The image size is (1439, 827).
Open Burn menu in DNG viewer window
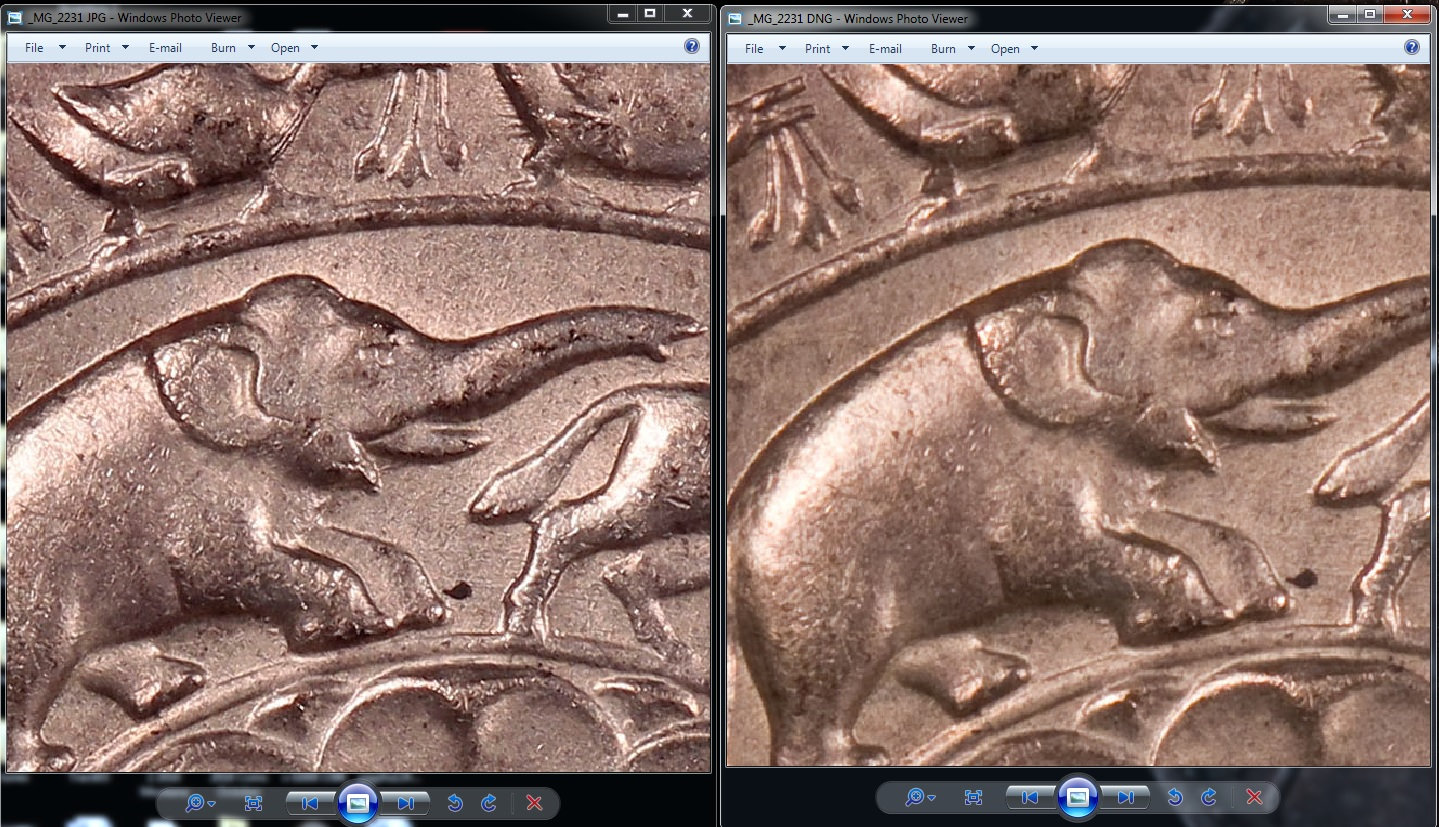(x=943, y=48)
